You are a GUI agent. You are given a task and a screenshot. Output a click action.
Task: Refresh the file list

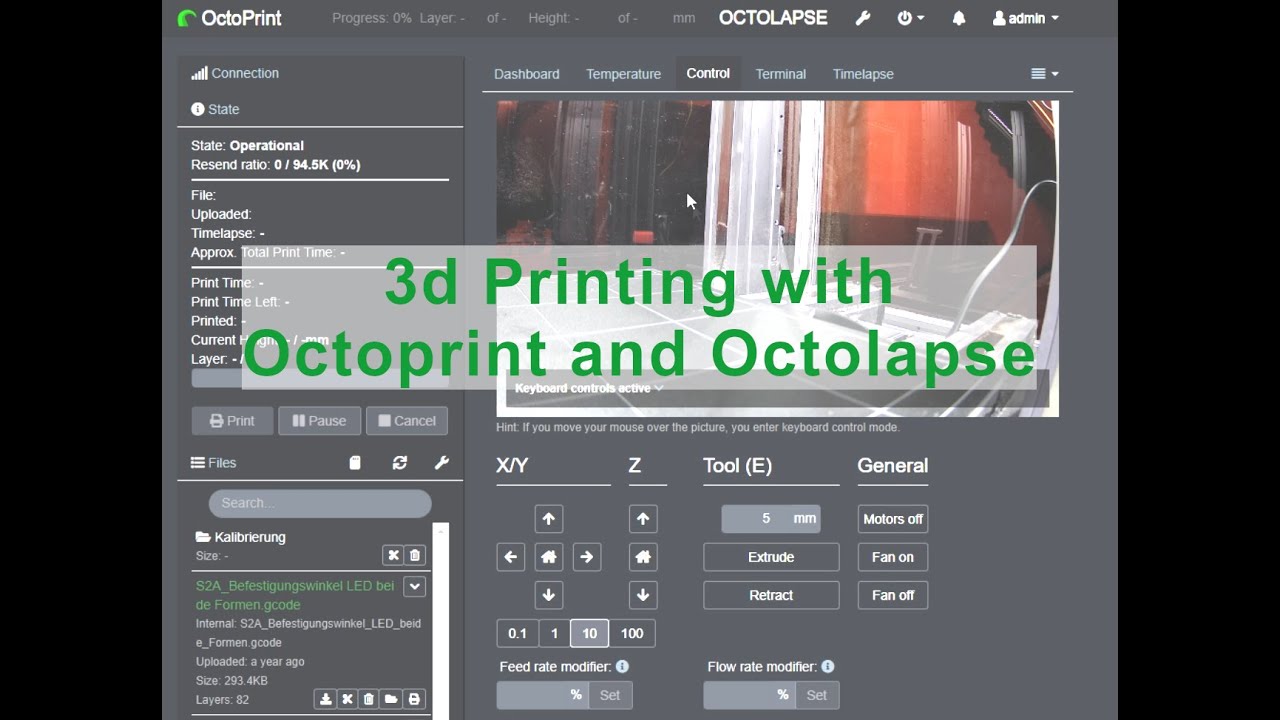(x=400, y=463)
